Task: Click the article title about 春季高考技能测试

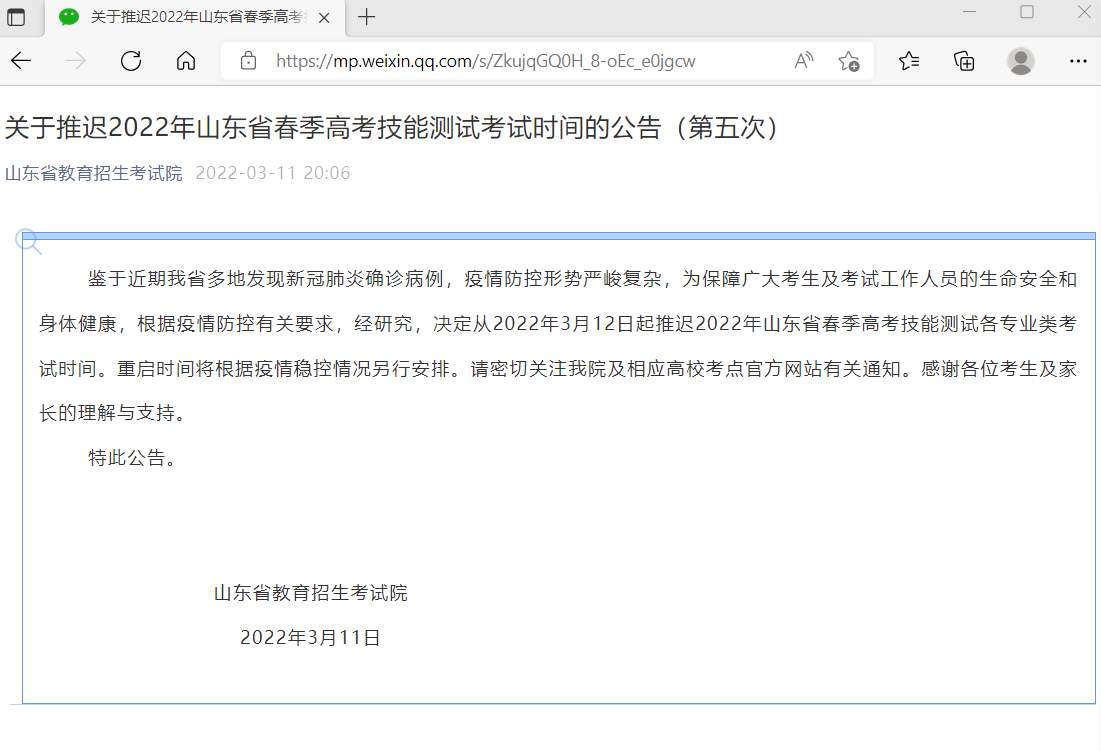Action: [x=392, y=128]
